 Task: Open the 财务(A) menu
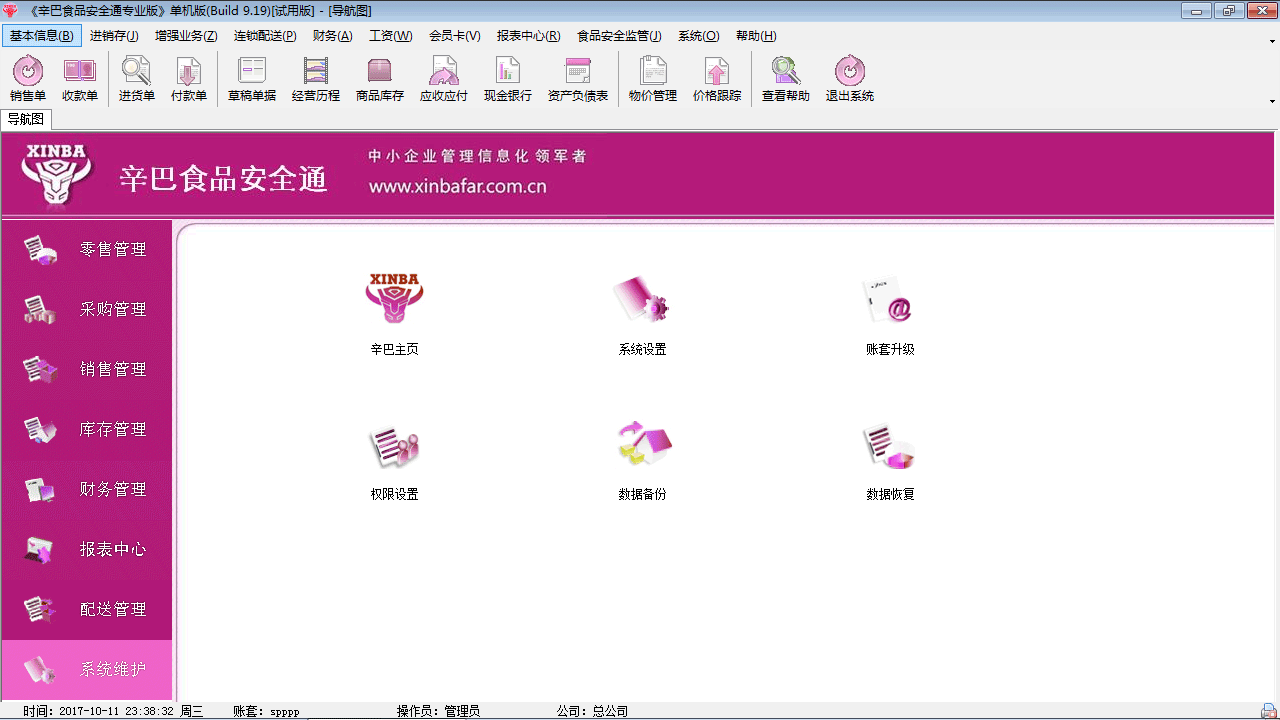[x=333, y=36]
